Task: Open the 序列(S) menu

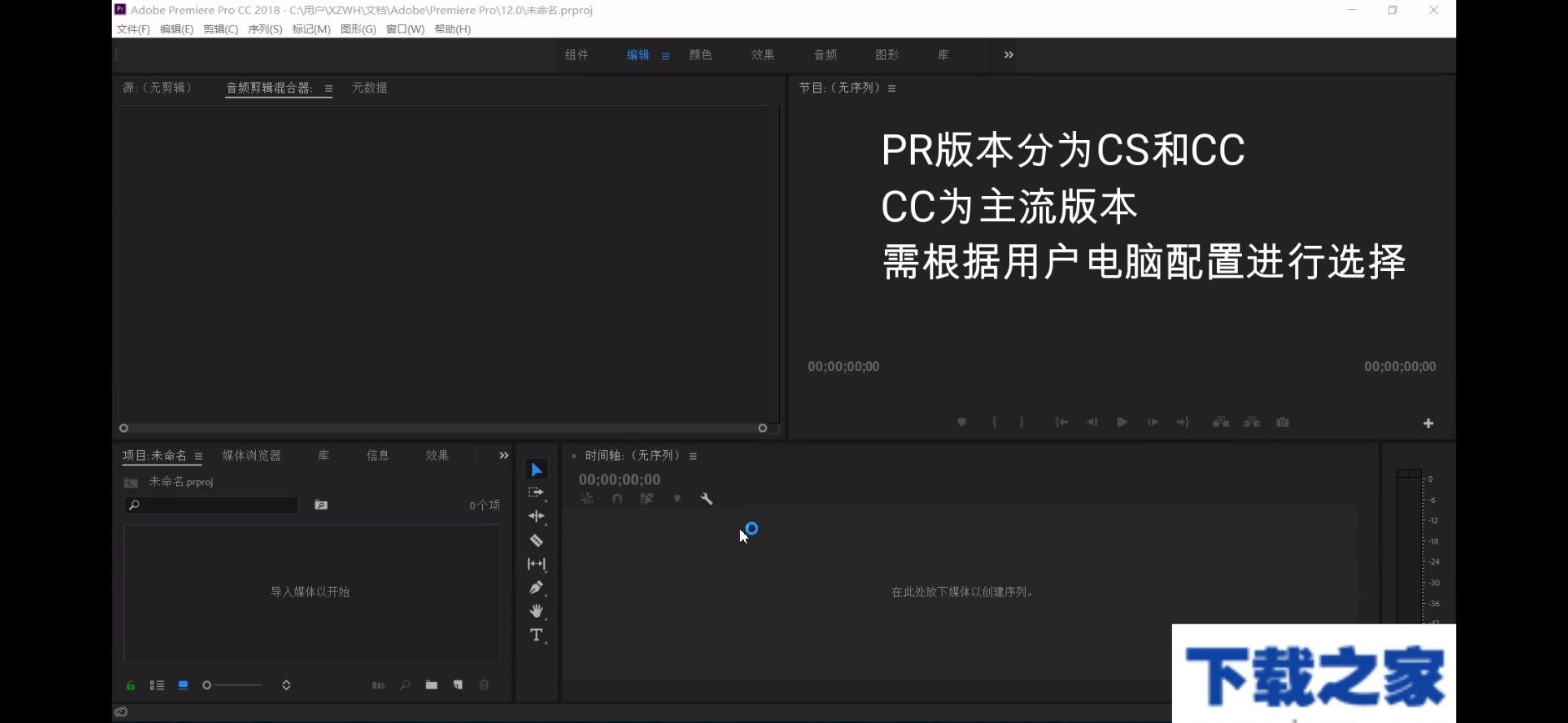Action: 265,29
